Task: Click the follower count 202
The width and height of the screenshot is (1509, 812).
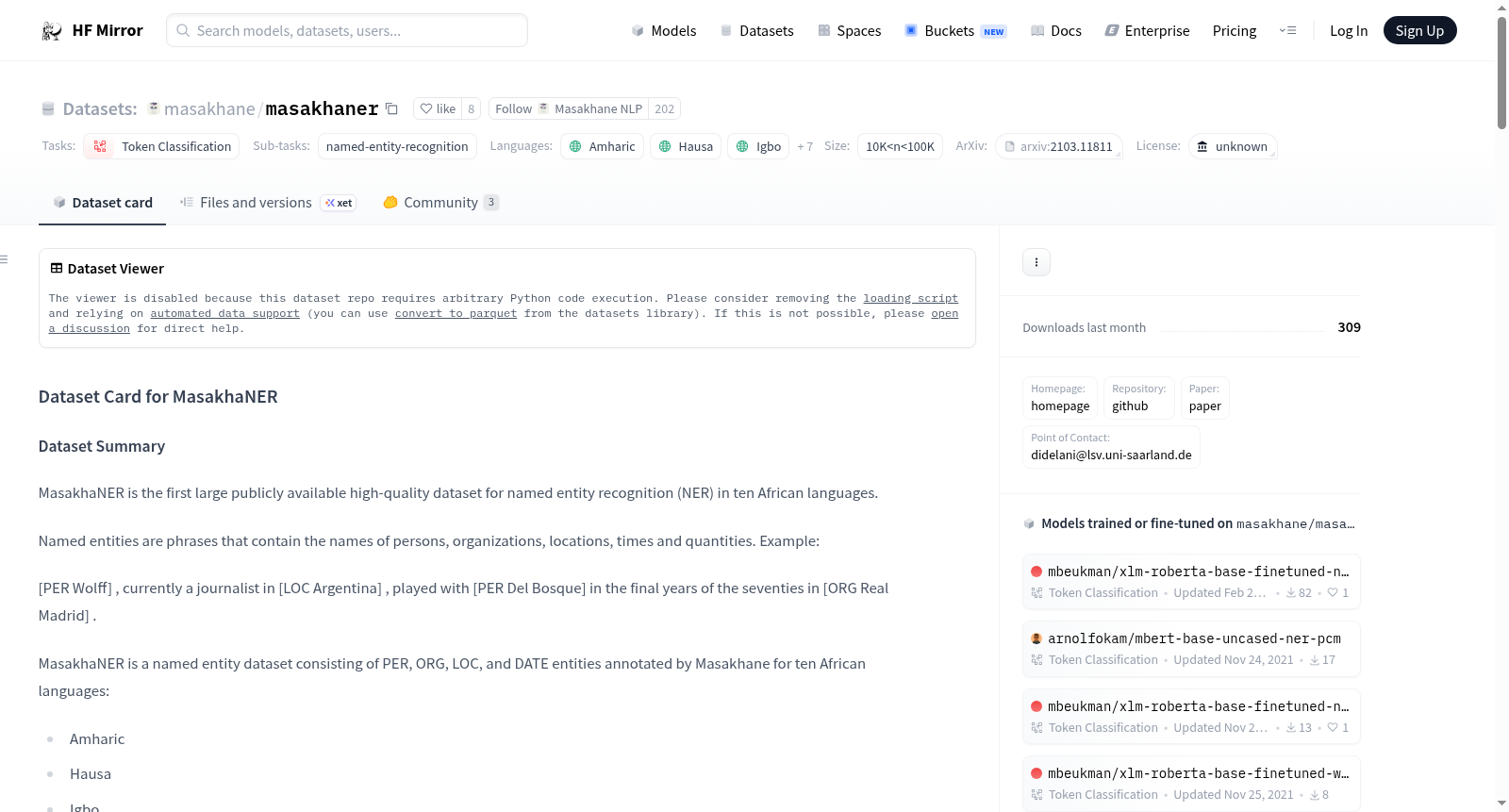Action: pos(665,108)
